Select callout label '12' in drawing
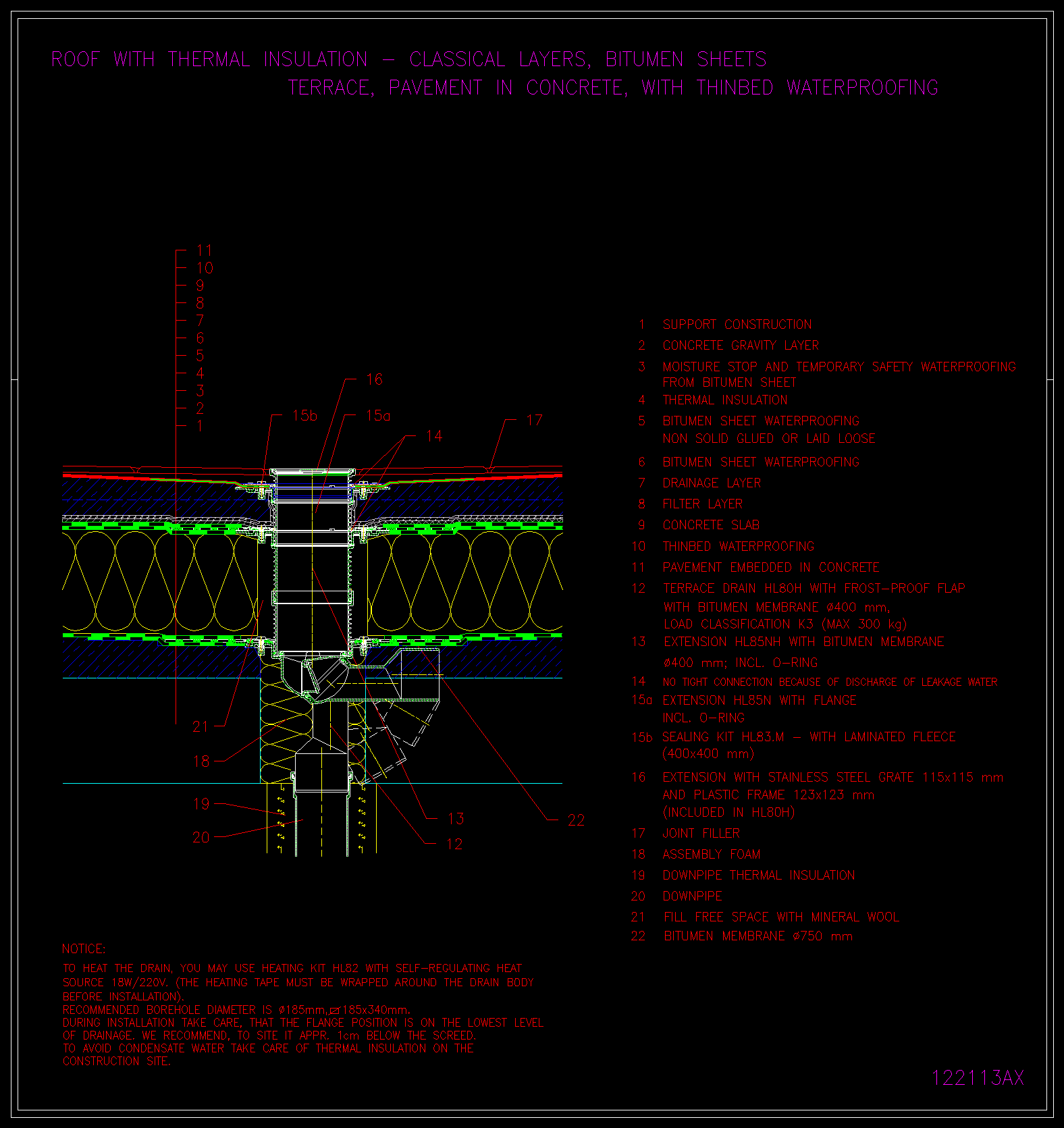The image size is (1064, 1128). point(454,844)
